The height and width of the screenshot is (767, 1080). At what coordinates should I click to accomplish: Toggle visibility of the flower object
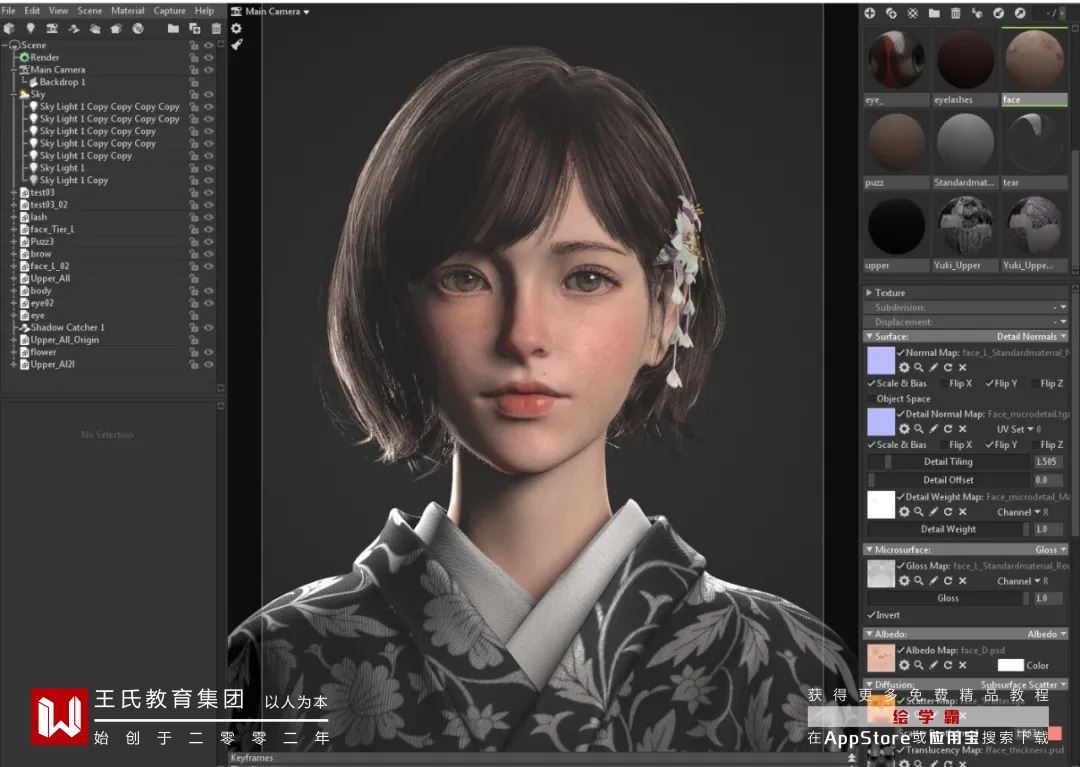(x=209, y=353)
